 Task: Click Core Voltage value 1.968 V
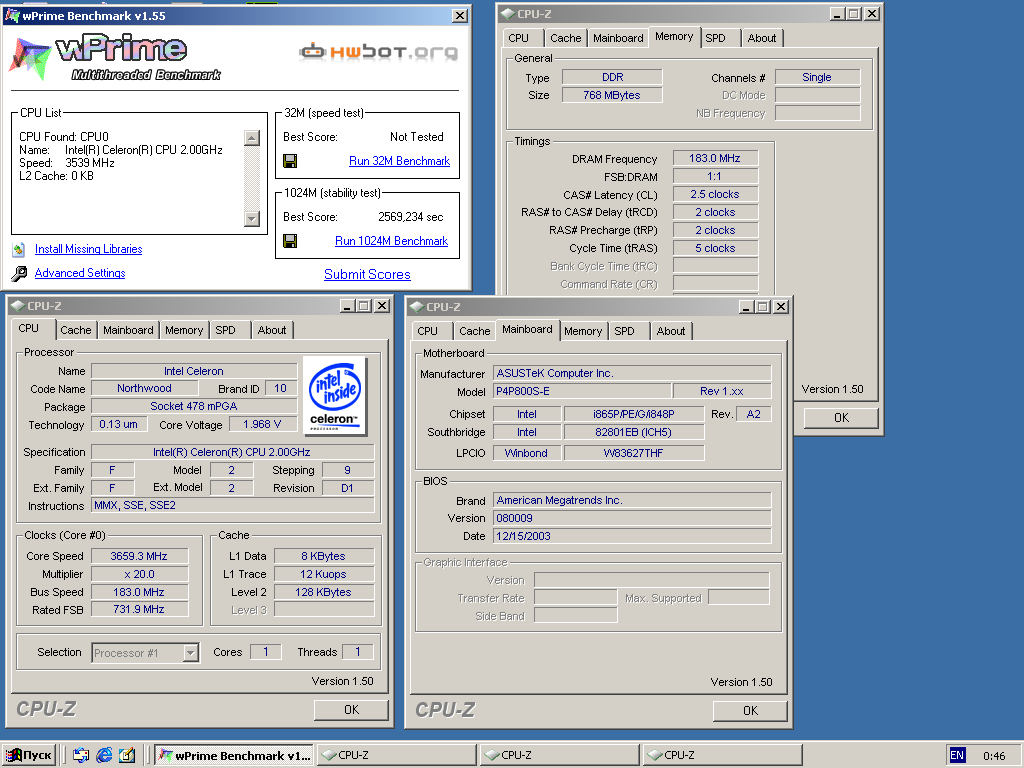click(x=262, y=424)
